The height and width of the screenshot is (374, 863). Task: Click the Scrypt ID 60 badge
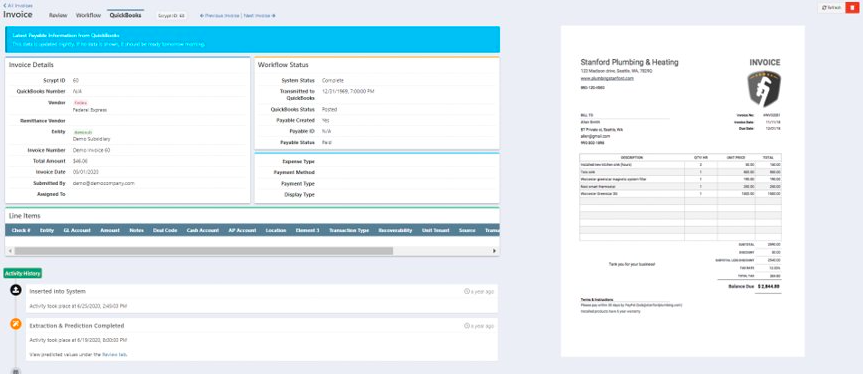[171, 16]
